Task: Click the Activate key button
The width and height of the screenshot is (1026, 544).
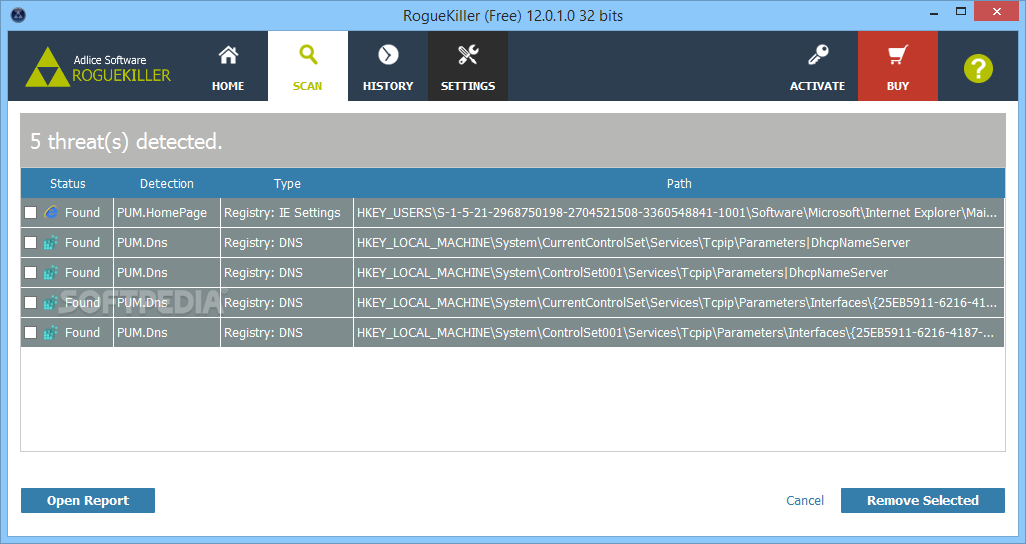Action: point(817,66)
